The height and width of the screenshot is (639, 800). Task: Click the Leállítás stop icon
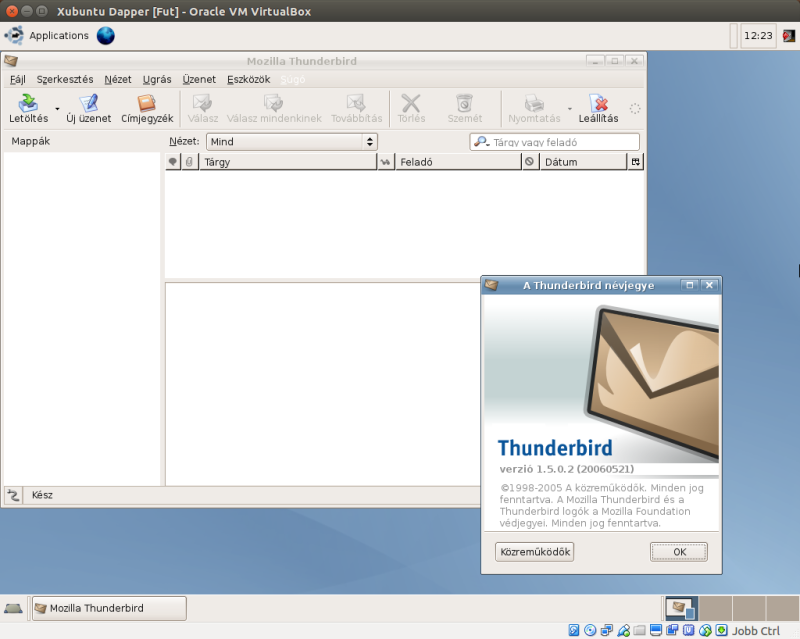(x=598, y=108)
